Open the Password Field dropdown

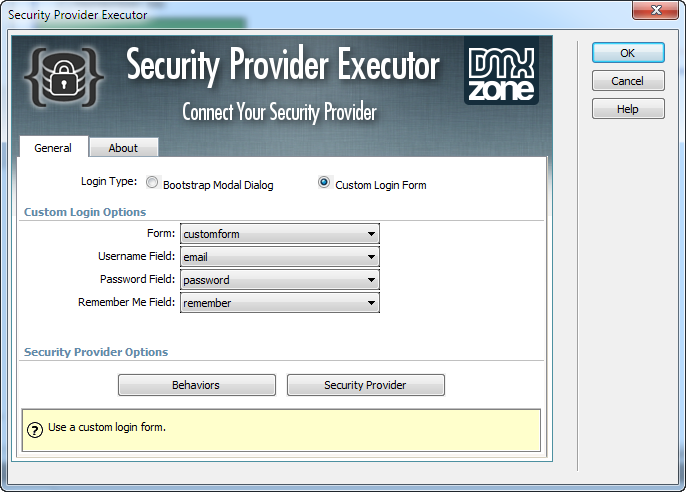[x=280, y=280]
